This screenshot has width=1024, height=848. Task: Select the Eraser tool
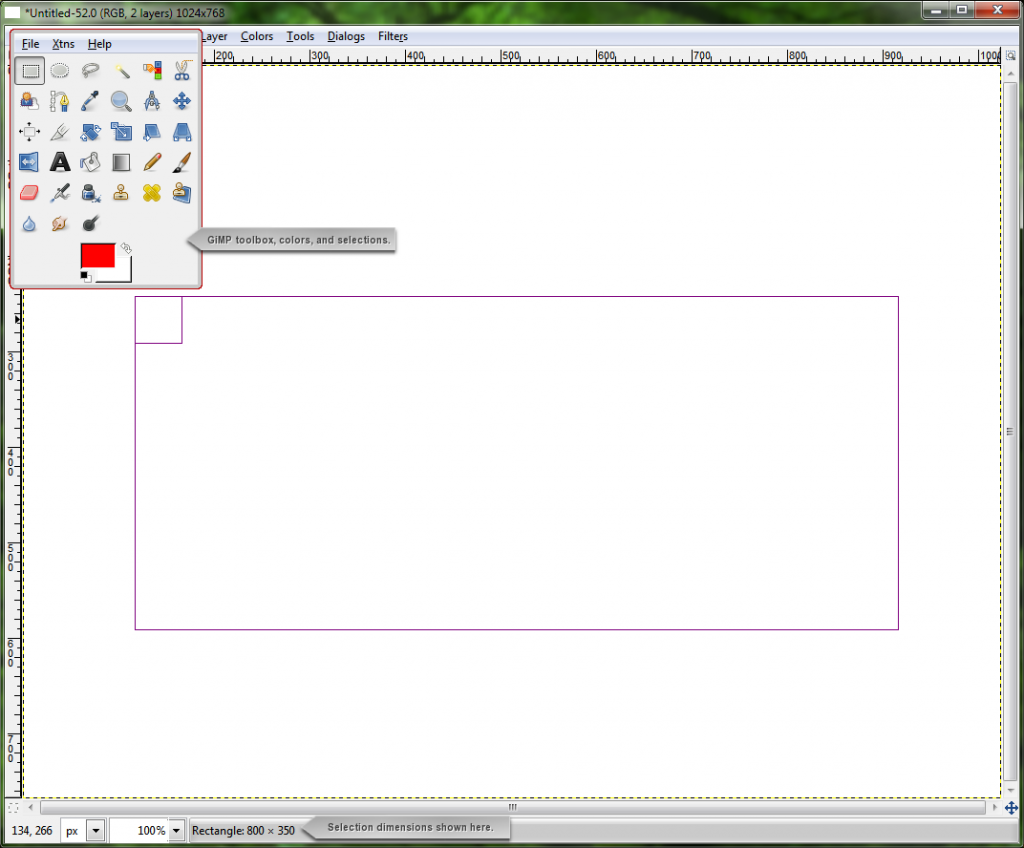(29, 192)
